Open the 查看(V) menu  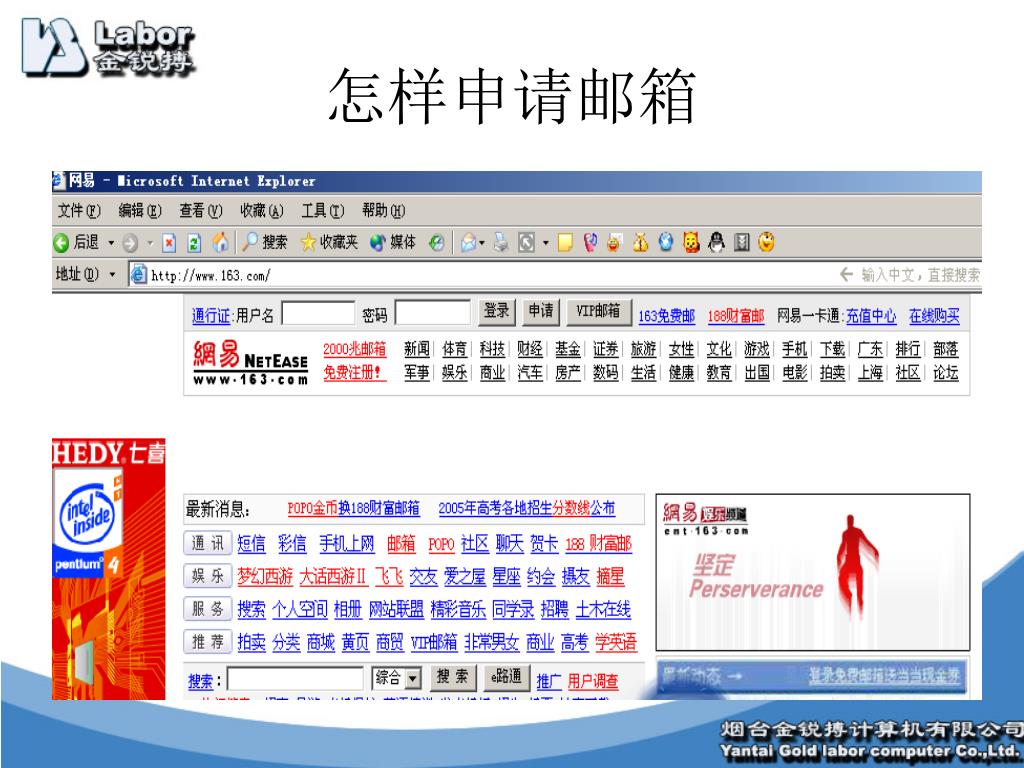200,210
